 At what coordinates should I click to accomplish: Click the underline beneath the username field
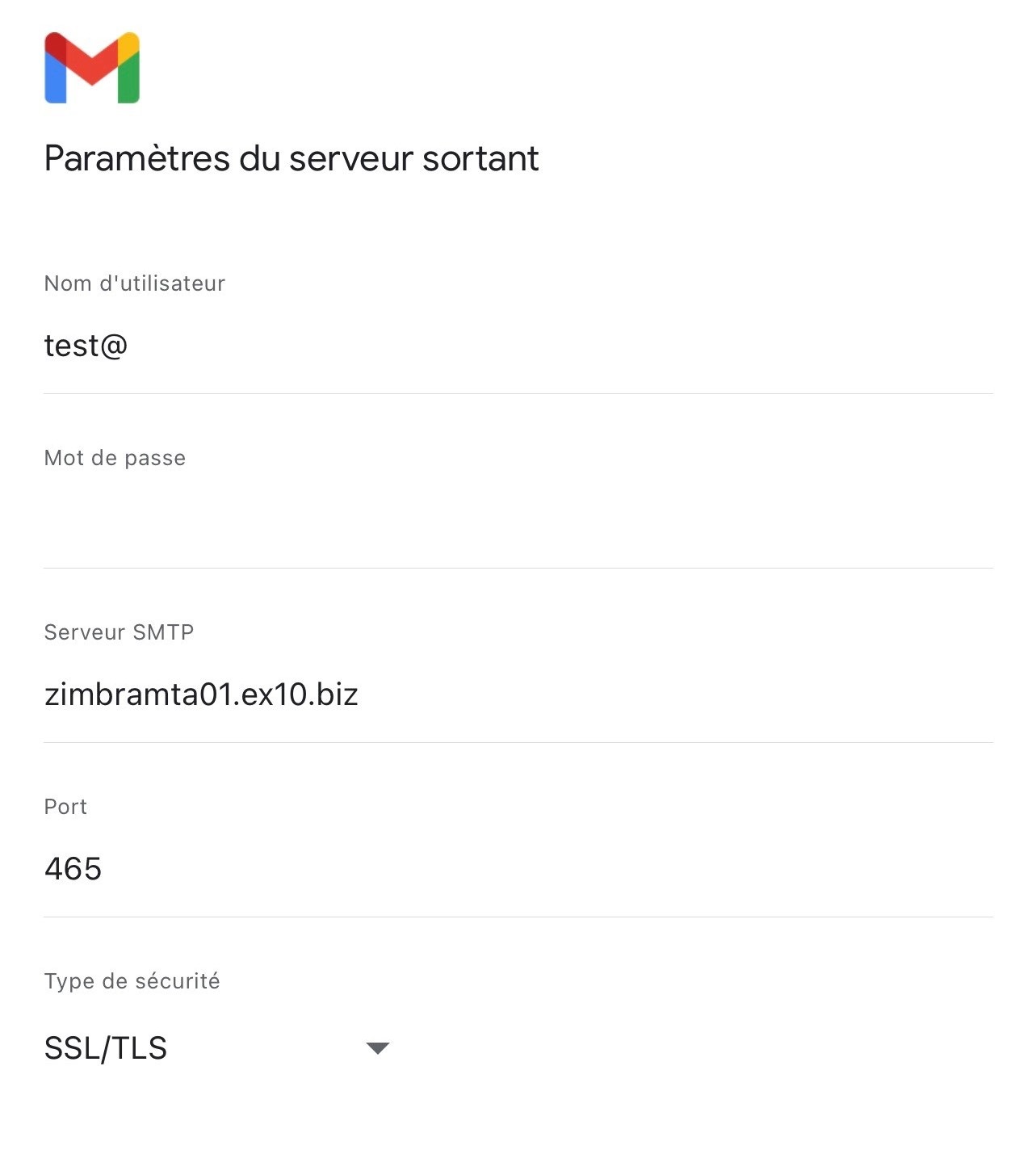click(x=518, y=393)
